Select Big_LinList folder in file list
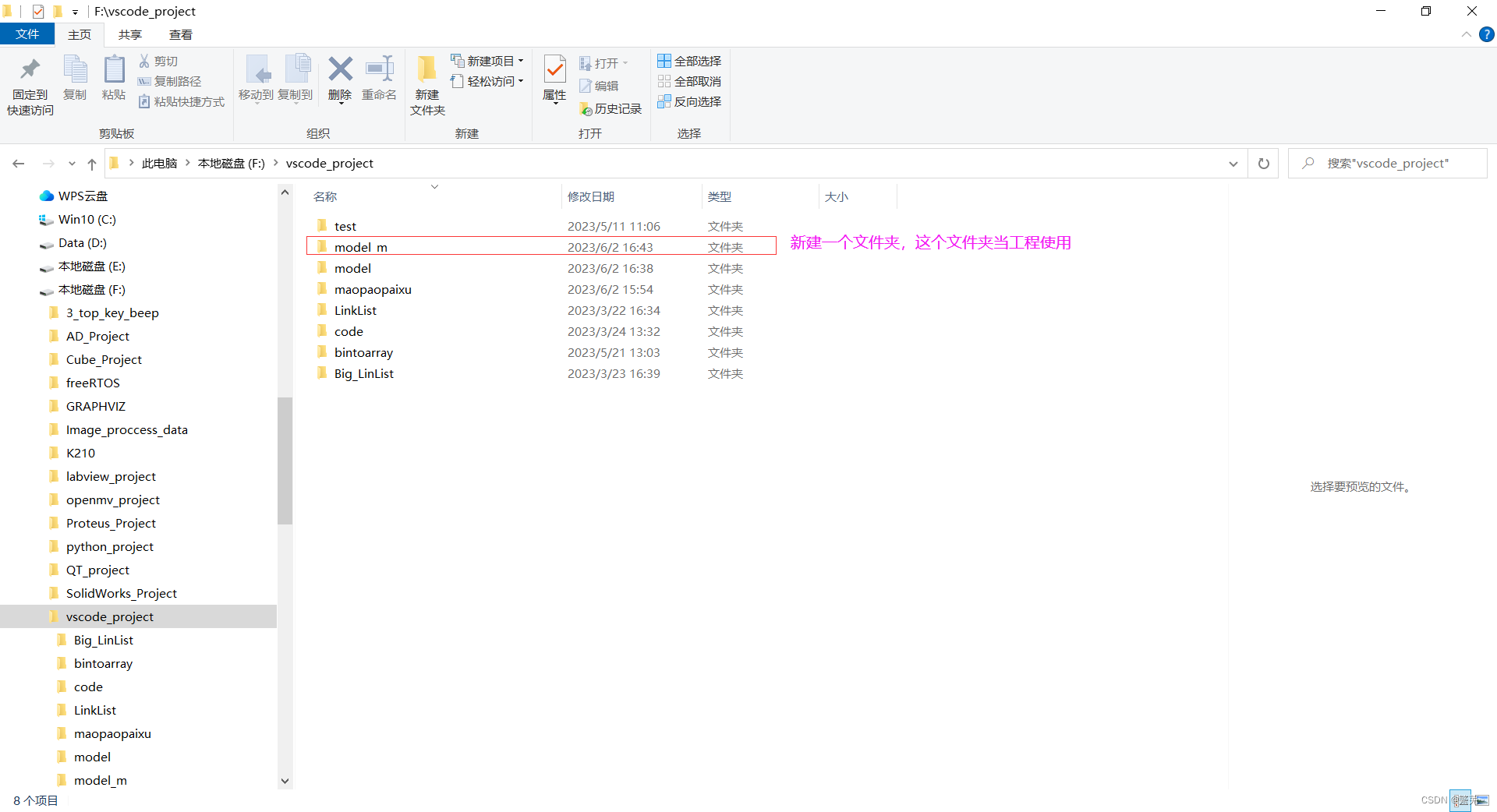Screen dimensions: 1497x812 click(541, 373)
